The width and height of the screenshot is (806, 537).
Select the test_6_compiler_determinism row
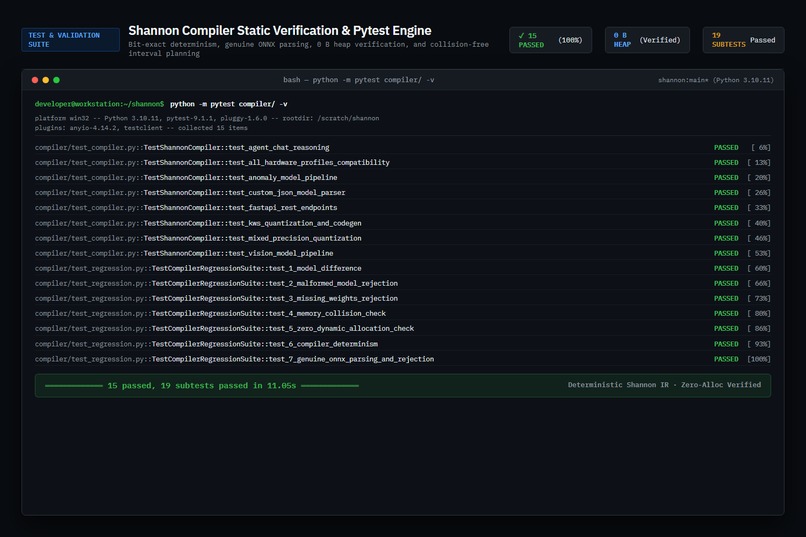402,344
